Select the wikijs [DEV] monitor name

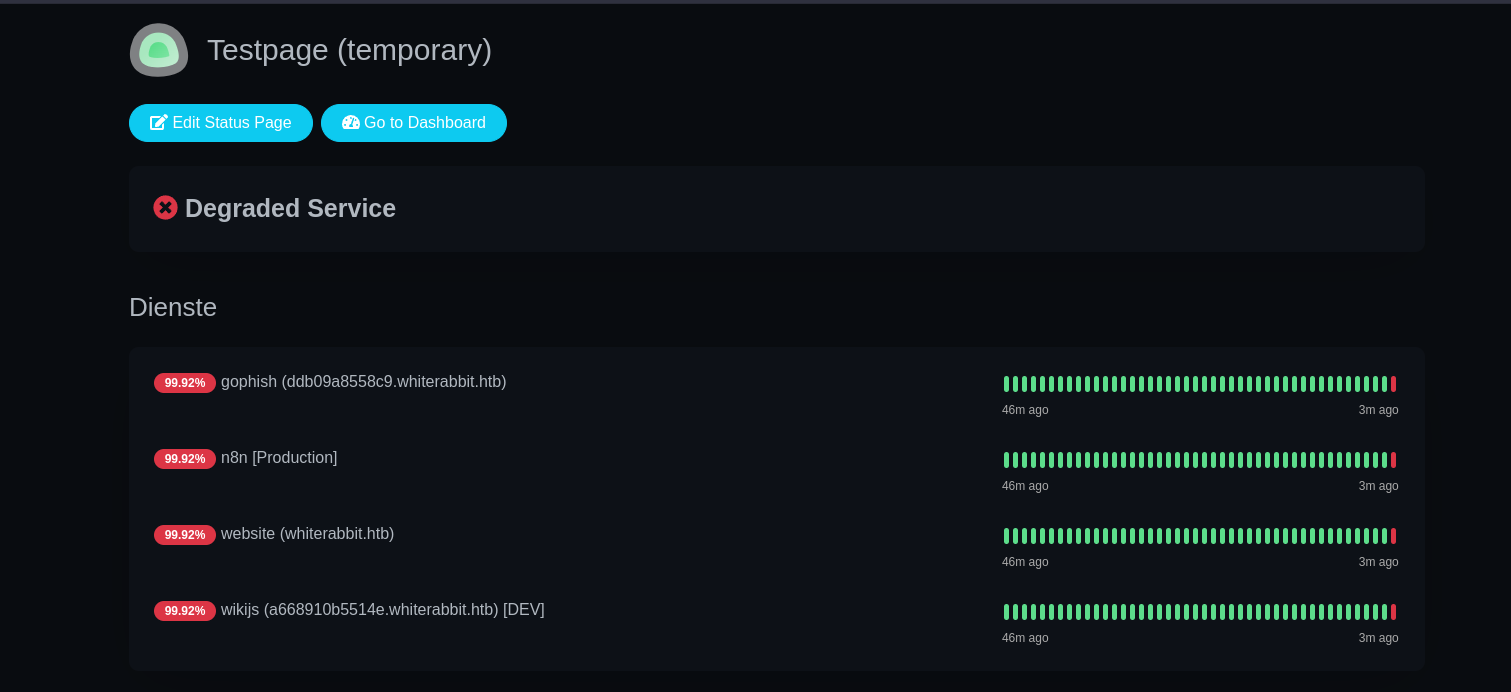(382, 610)
